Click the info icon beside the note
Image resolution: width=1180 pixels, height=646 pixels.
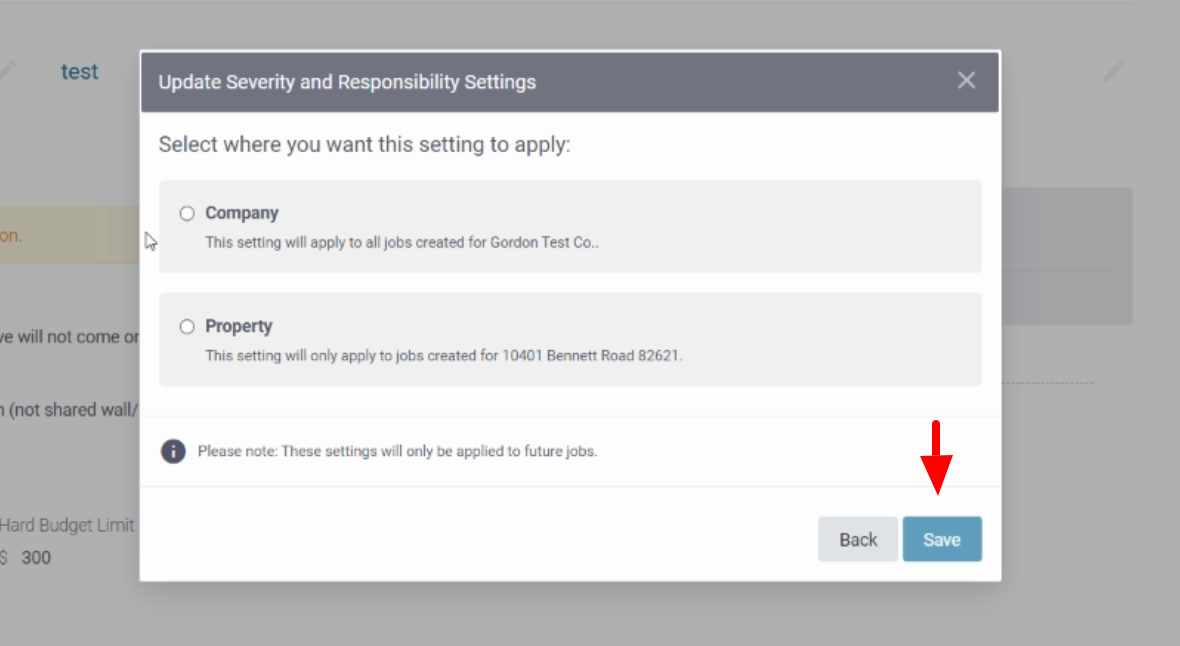[x=173, y=451]
